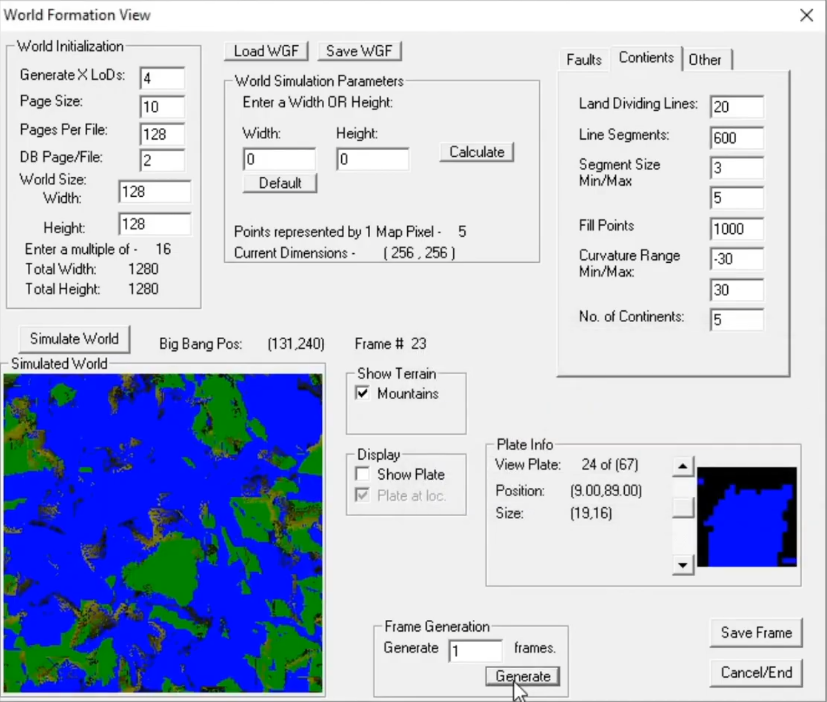Viewport: 827px width, 702px height.
Task: Focus the No. of Continents input
Action: 736,319
